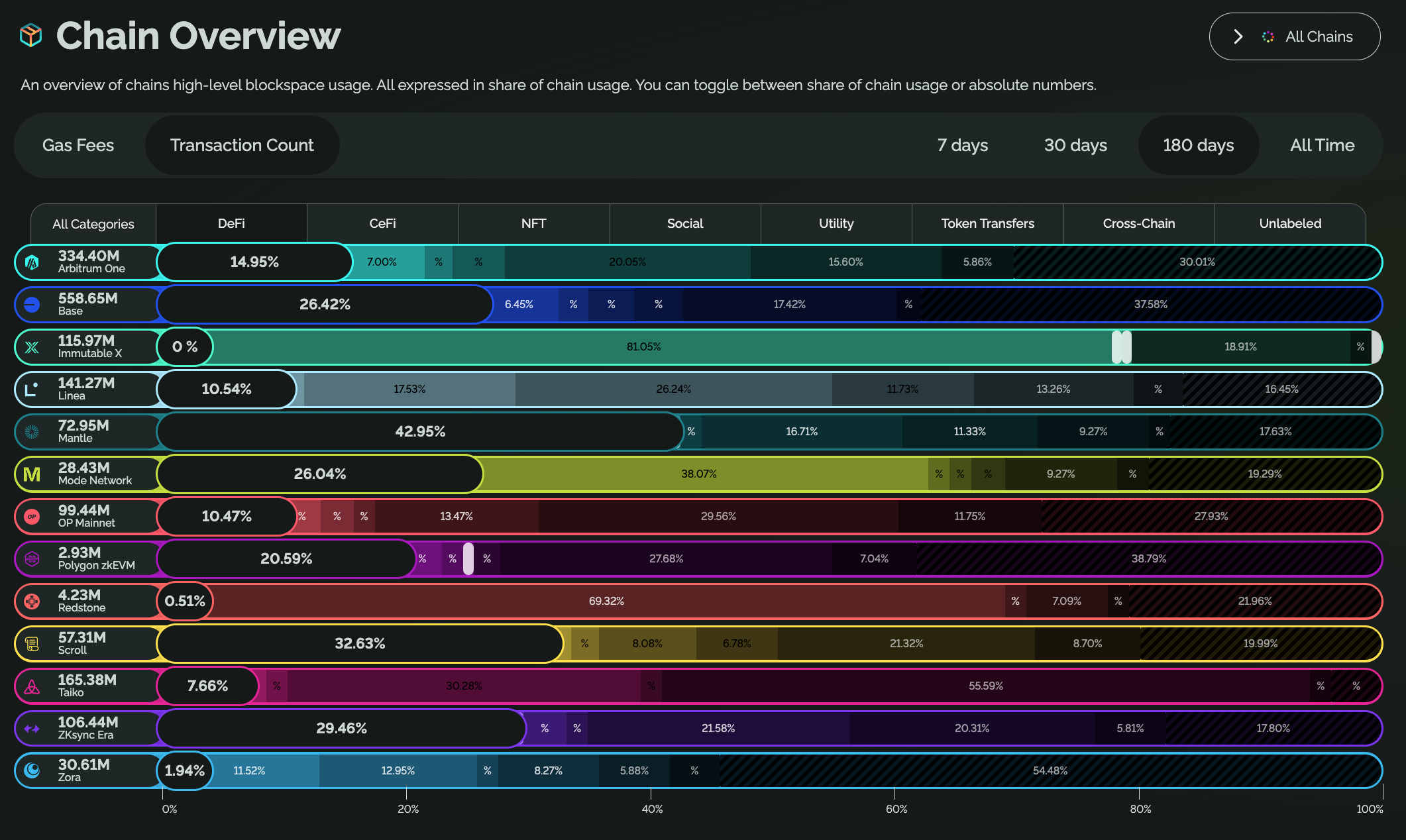1406x840 pixels.
Task: Open the All Categories tab
Action: click(93, 224)
